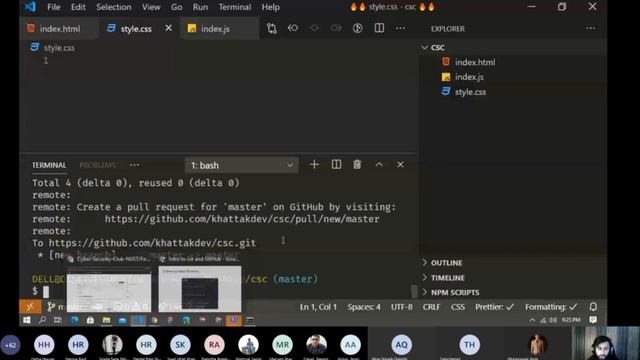Maximize the panel using the up chevron
The image size is (640, 360).
click(379, 164)
